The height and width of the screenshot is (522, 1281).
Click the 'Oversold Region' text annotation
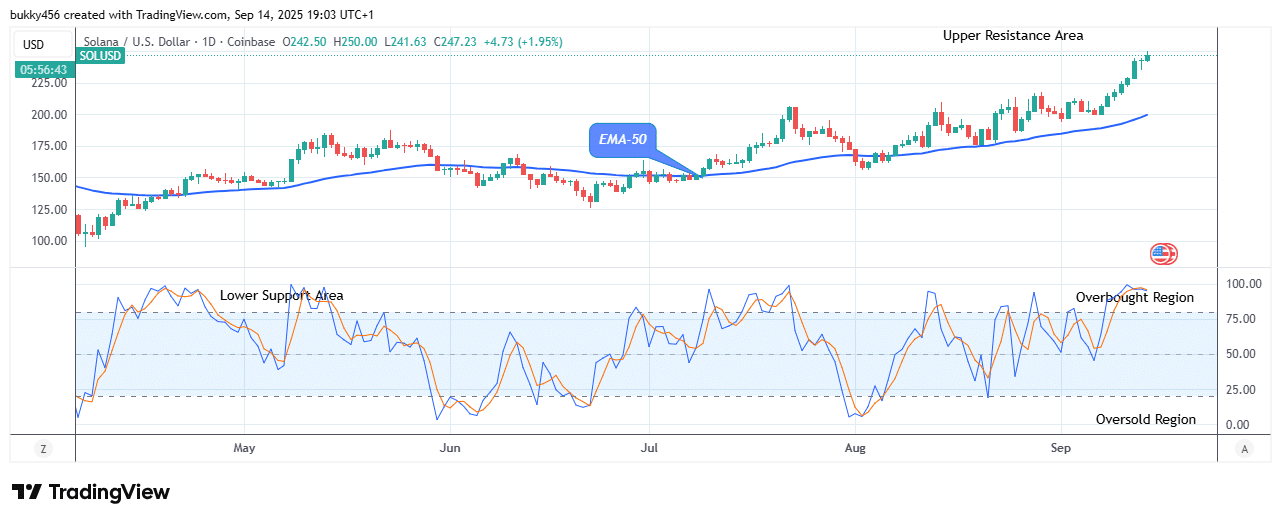pyautogui.click(x=1146, y=419)
